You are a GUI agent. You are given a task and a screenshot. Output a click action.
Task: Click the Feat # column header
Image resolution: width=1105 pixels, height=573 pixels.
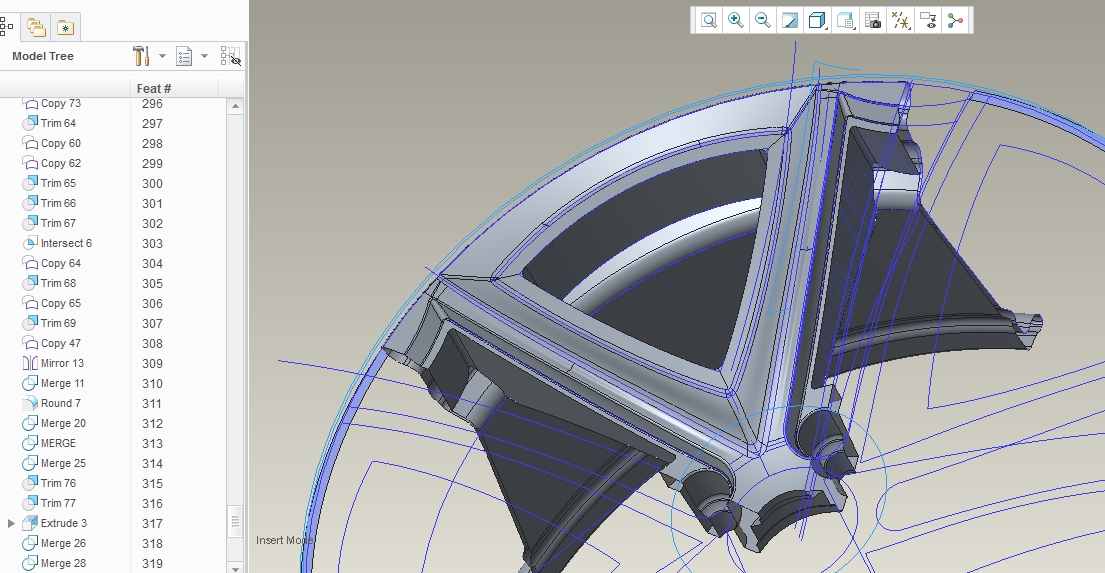154,88
